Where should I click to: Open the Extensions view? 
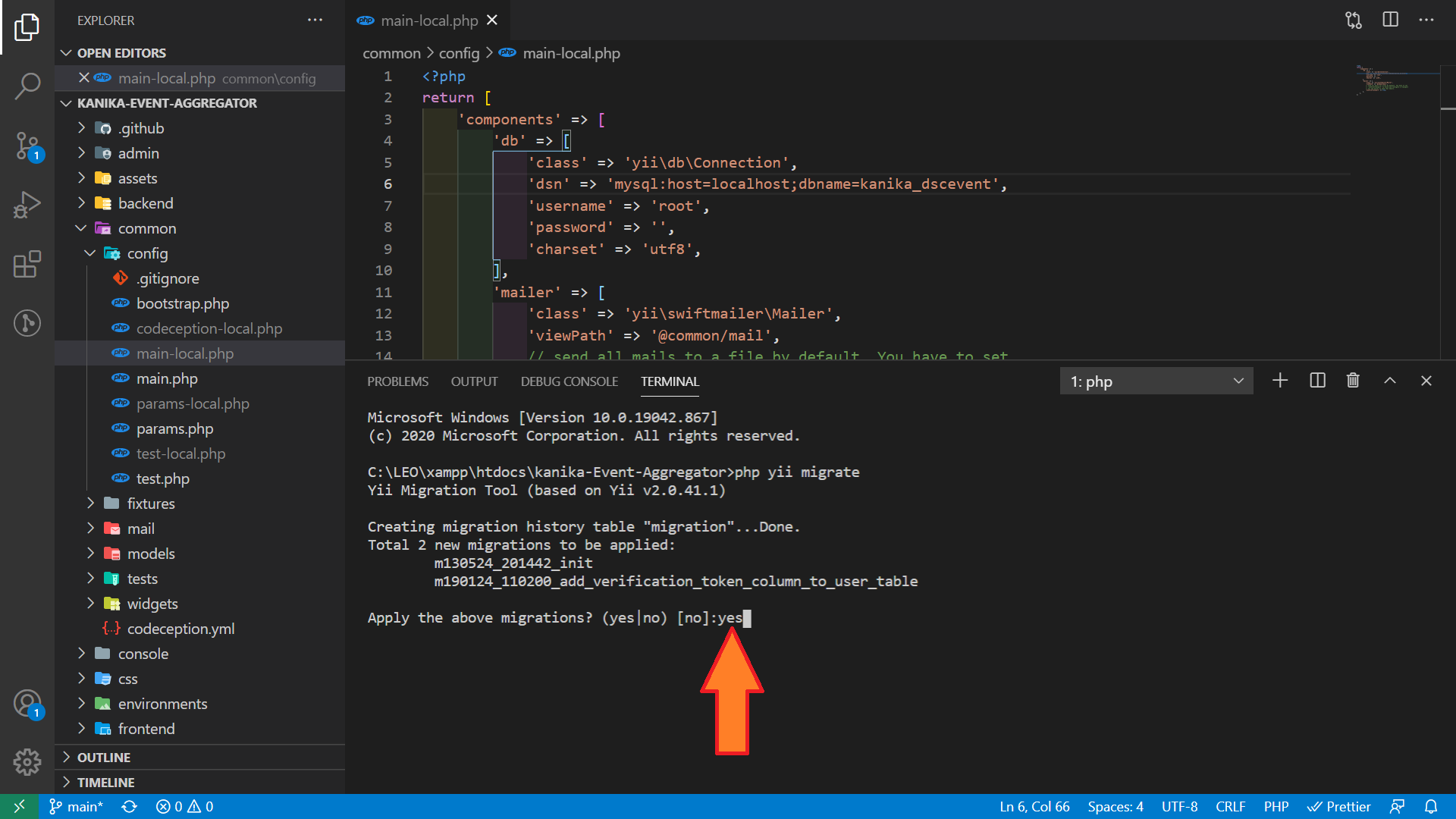tap(27, 264)
